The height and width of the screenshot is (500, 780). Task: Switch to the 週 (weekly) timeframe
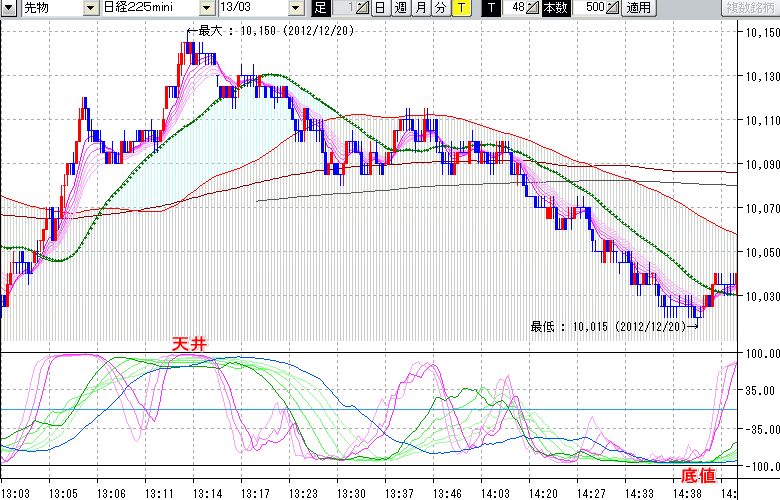click(401, 8)
